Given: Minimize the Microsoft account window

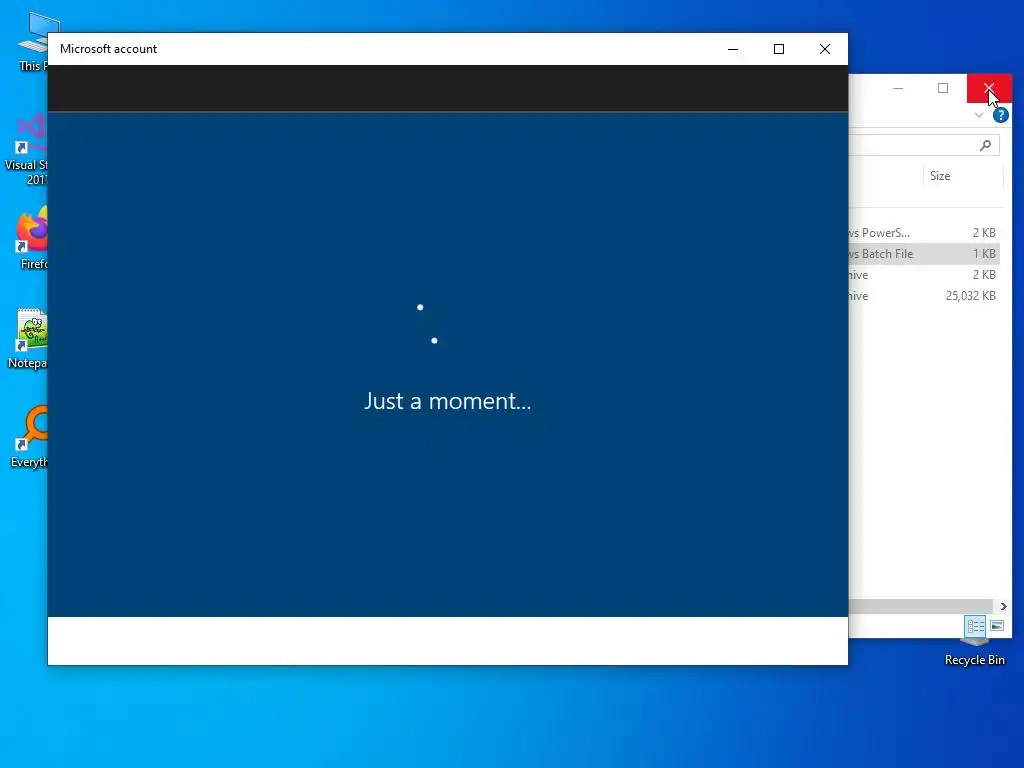Looking at the screenshot, I should [733, 49].
